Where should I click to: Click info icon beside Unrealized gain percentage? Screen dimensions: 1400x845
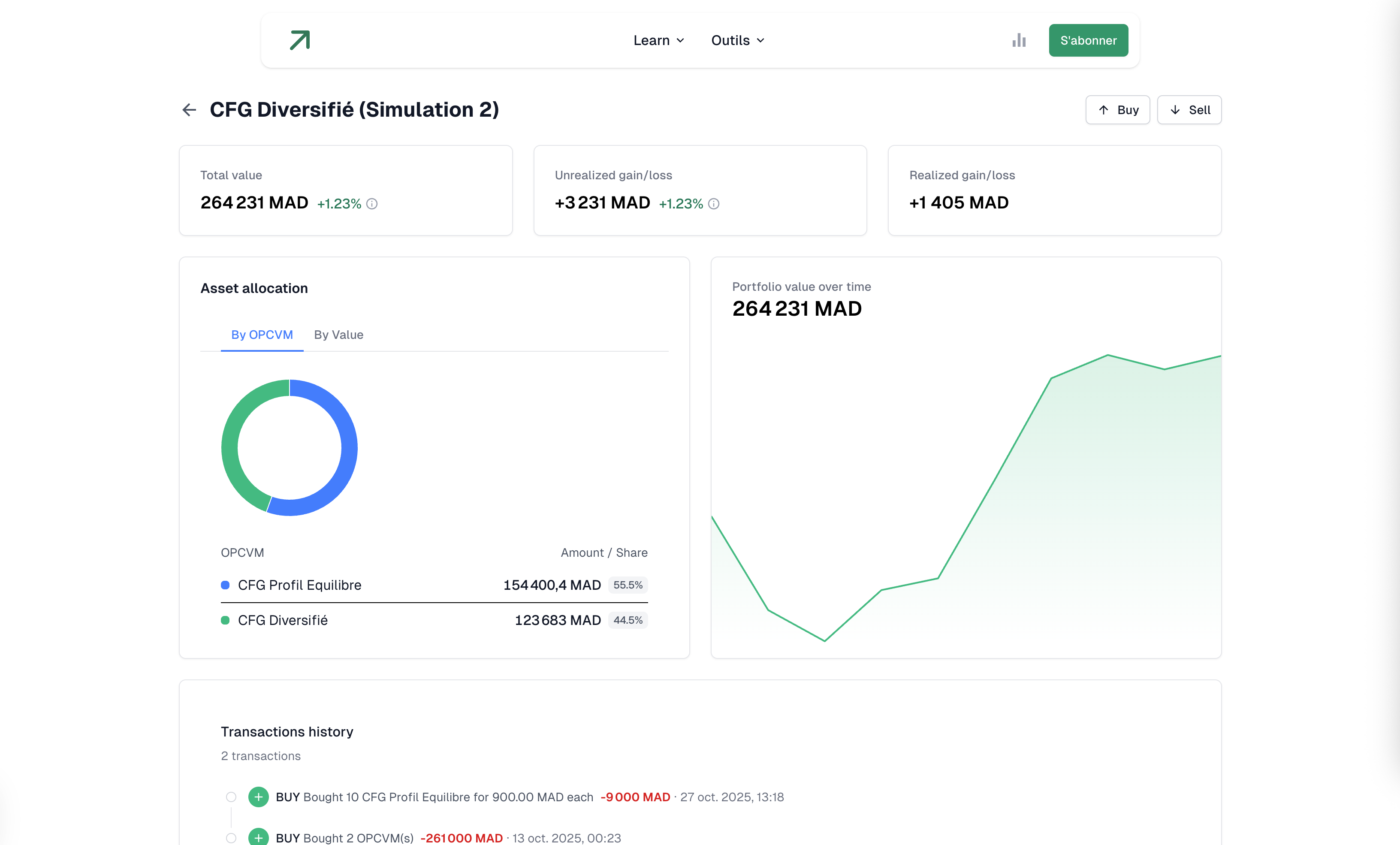point(714,203)
